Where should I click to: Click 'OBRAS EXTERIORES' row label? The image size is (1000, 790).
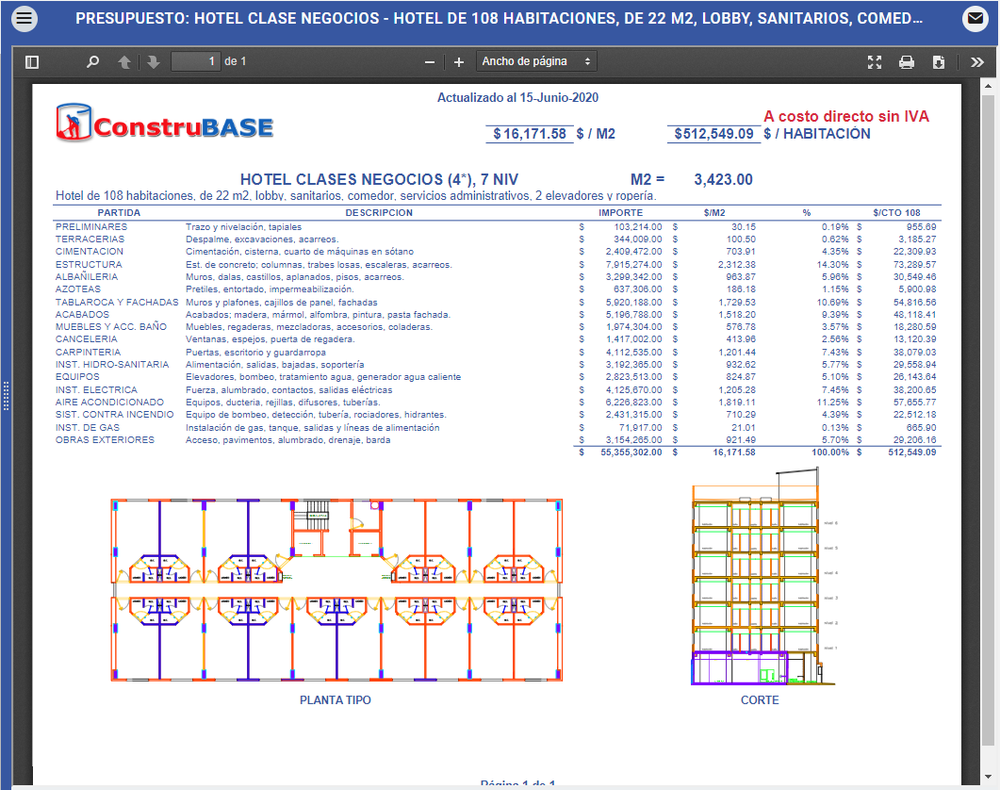tap(105, 440)
